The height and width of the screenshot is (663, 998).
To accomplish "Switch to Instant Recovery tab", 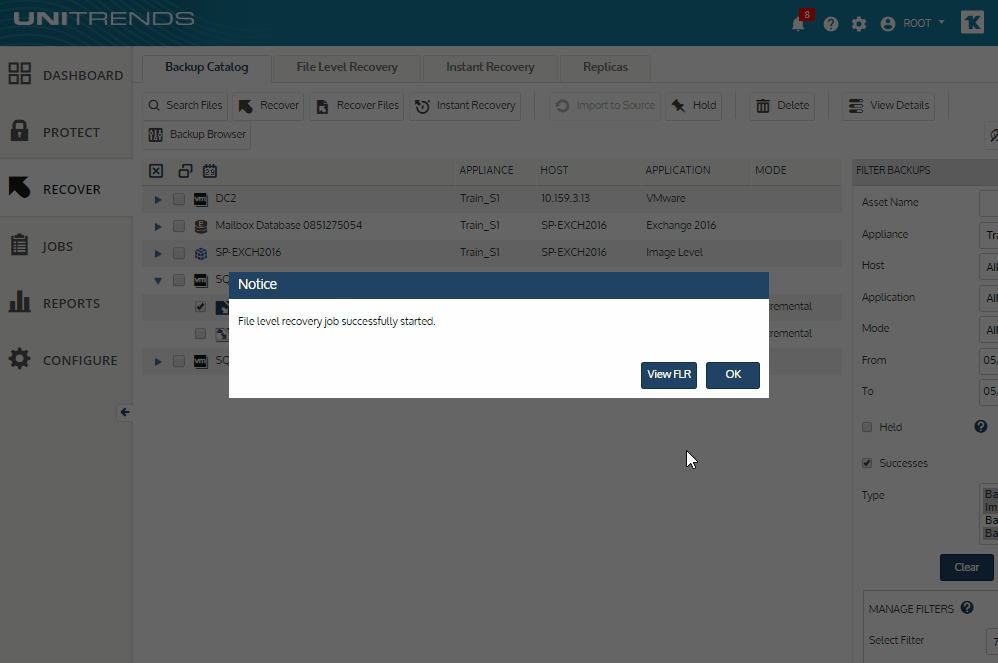I will (490, 67).
